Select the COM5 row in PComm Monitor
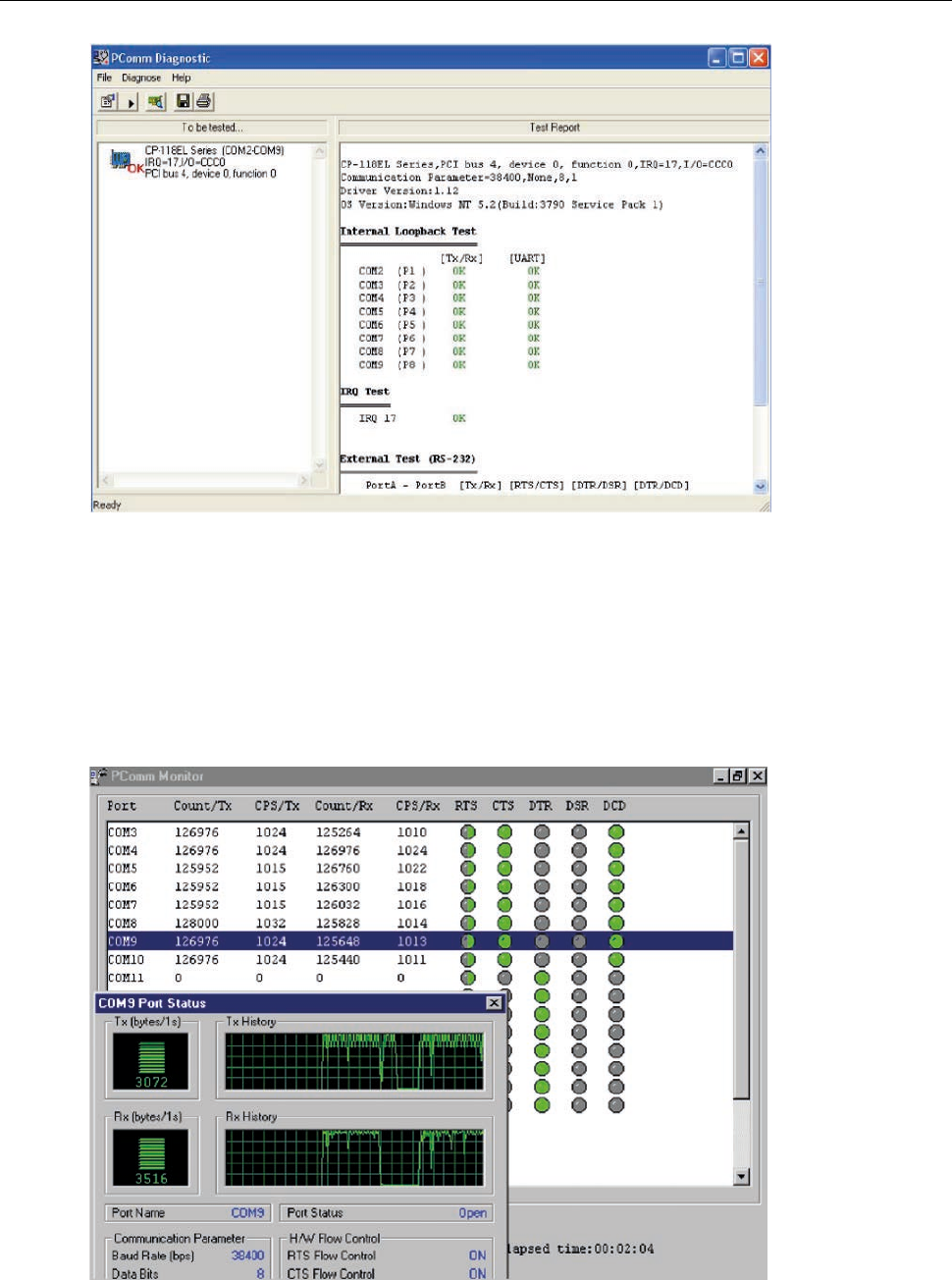Image resolution: width=952 pixels, height=1280 pixels. point(420,869)
